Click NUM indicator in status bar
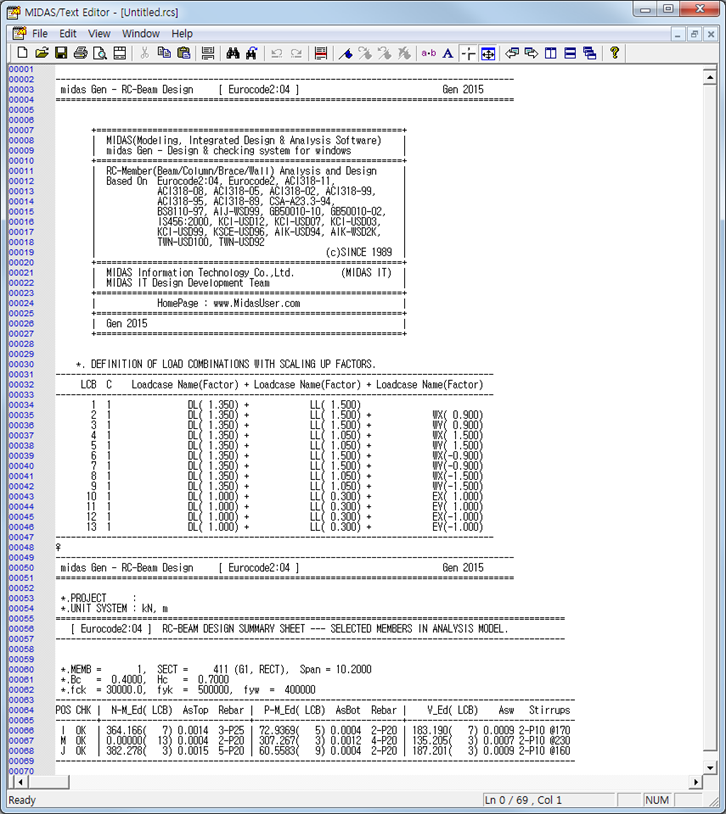 click(x=657, y=800)
